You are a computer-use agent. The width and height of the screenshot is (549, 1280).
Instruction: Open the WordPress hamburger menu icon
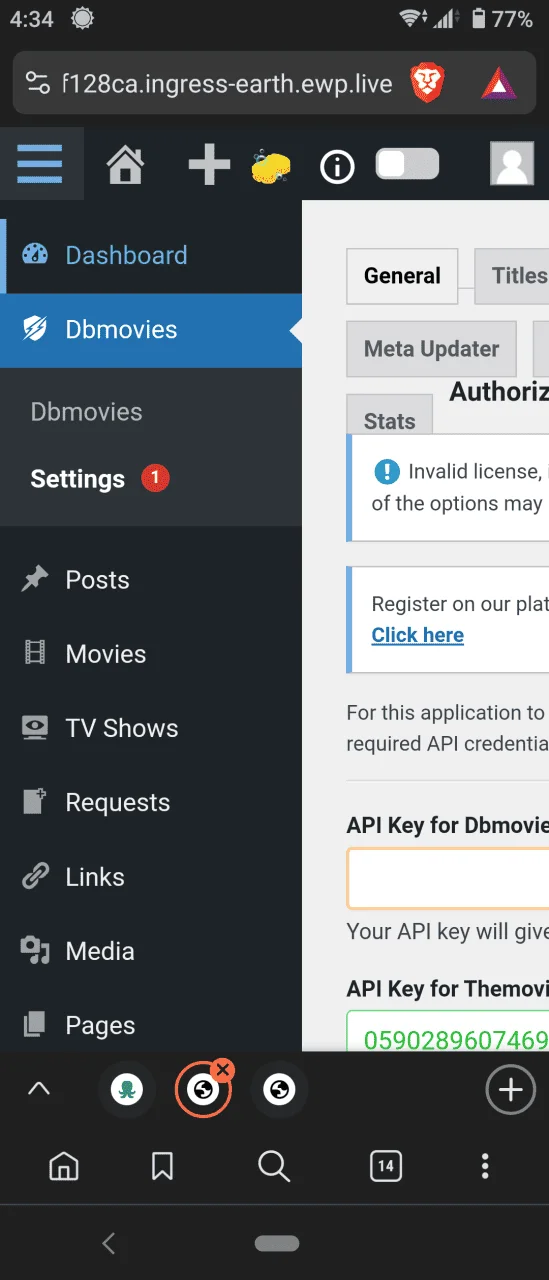coord(40,163)
